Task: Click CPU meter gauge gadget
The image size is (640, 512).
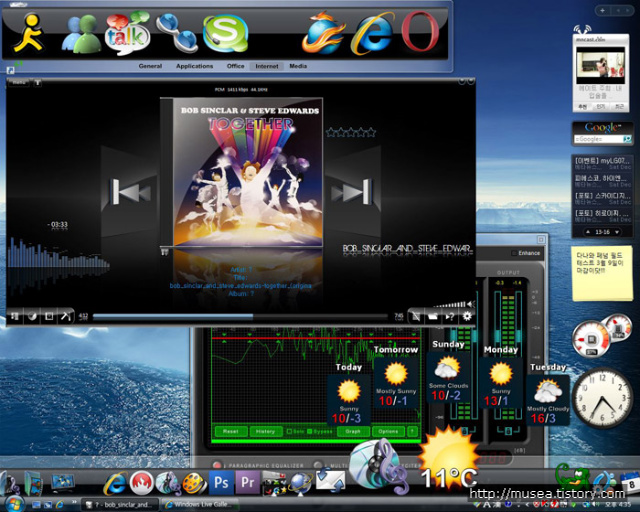Action: click(591, 339)
